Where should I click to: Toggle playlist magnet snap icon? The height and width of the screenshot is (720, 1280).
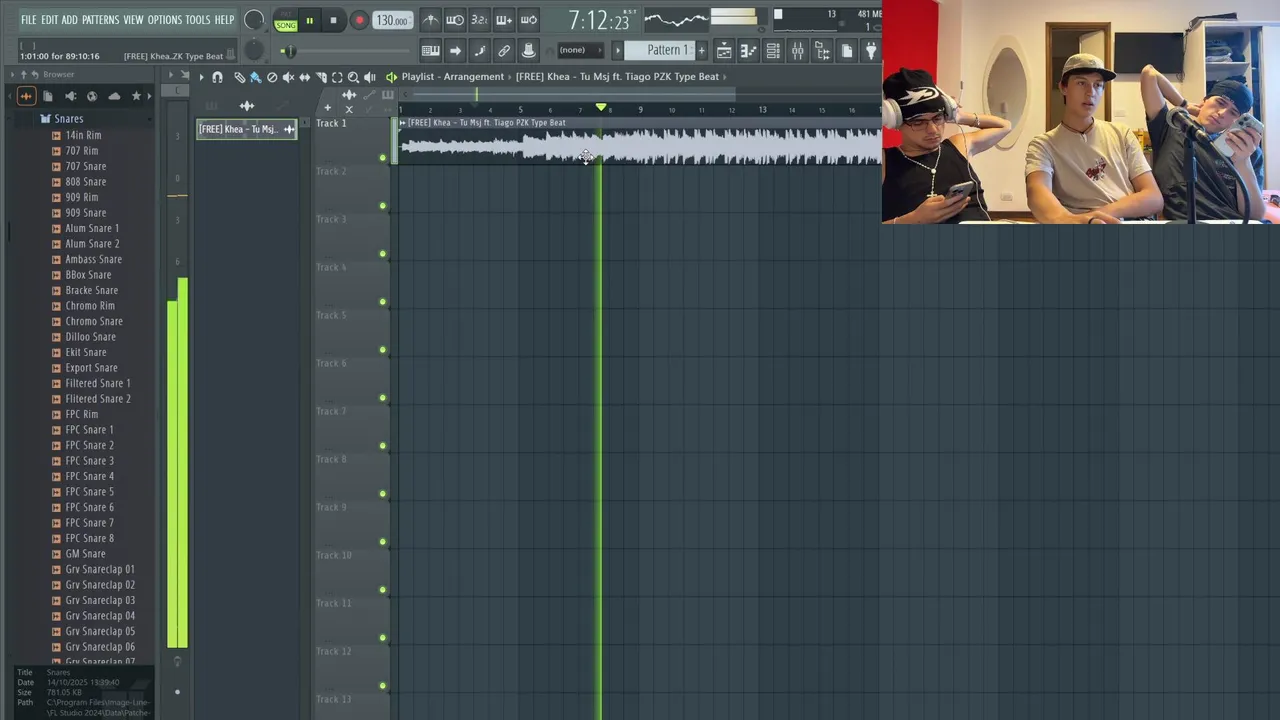tap(217, 77)
